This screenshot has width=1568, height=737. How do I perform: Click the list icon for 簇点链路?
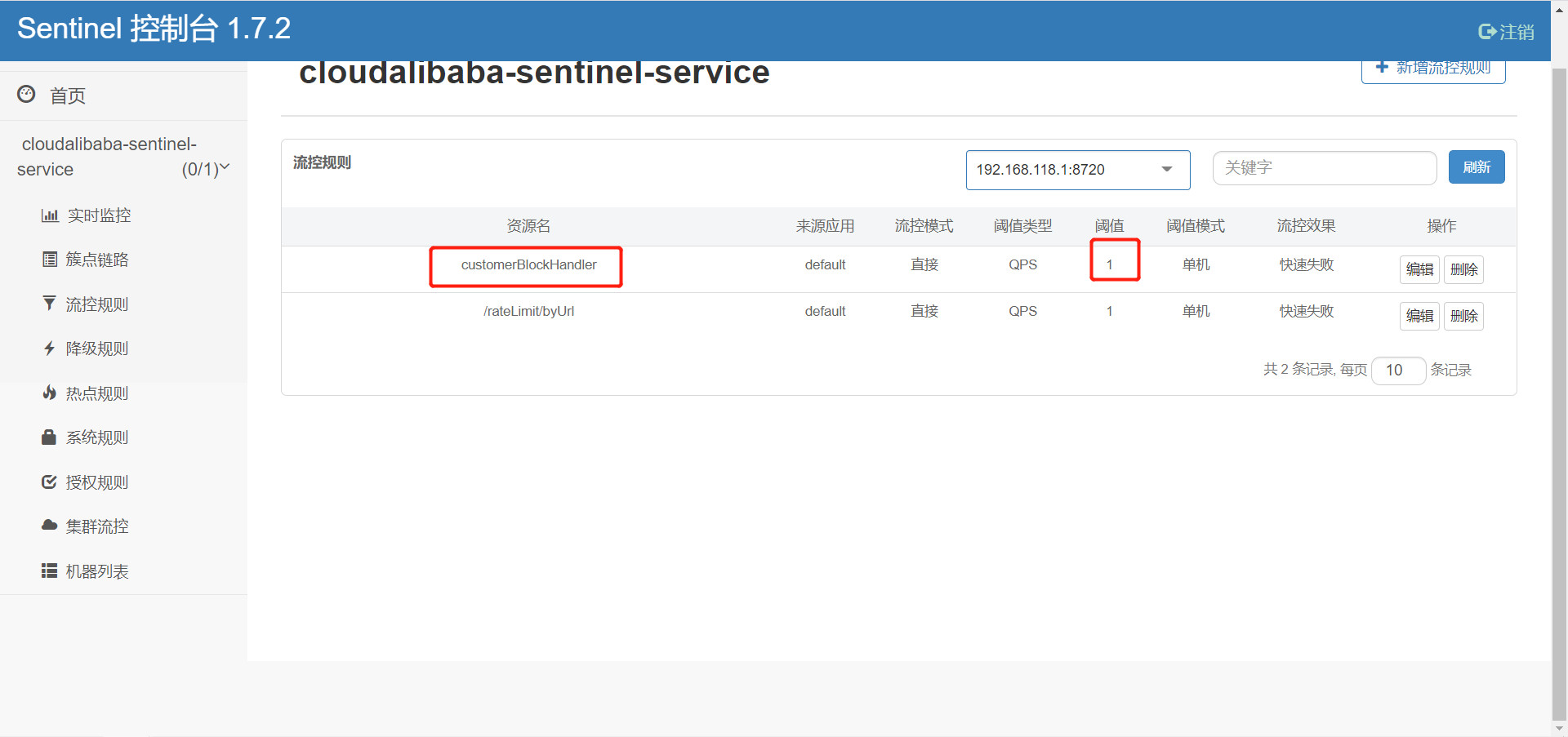(50, 260)
